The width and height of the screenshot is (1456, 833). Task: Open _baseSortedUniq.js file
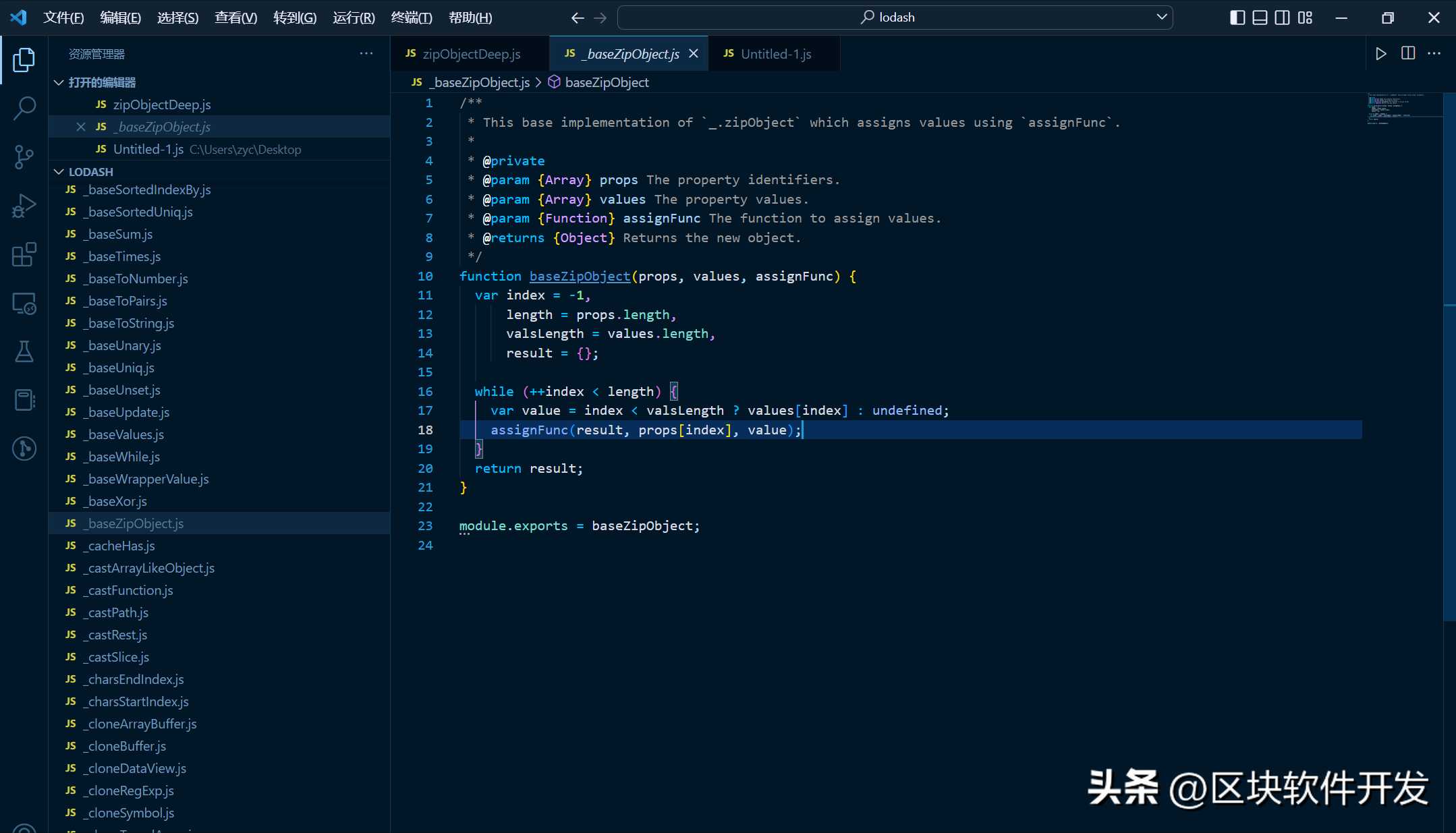tap(219, 212)
